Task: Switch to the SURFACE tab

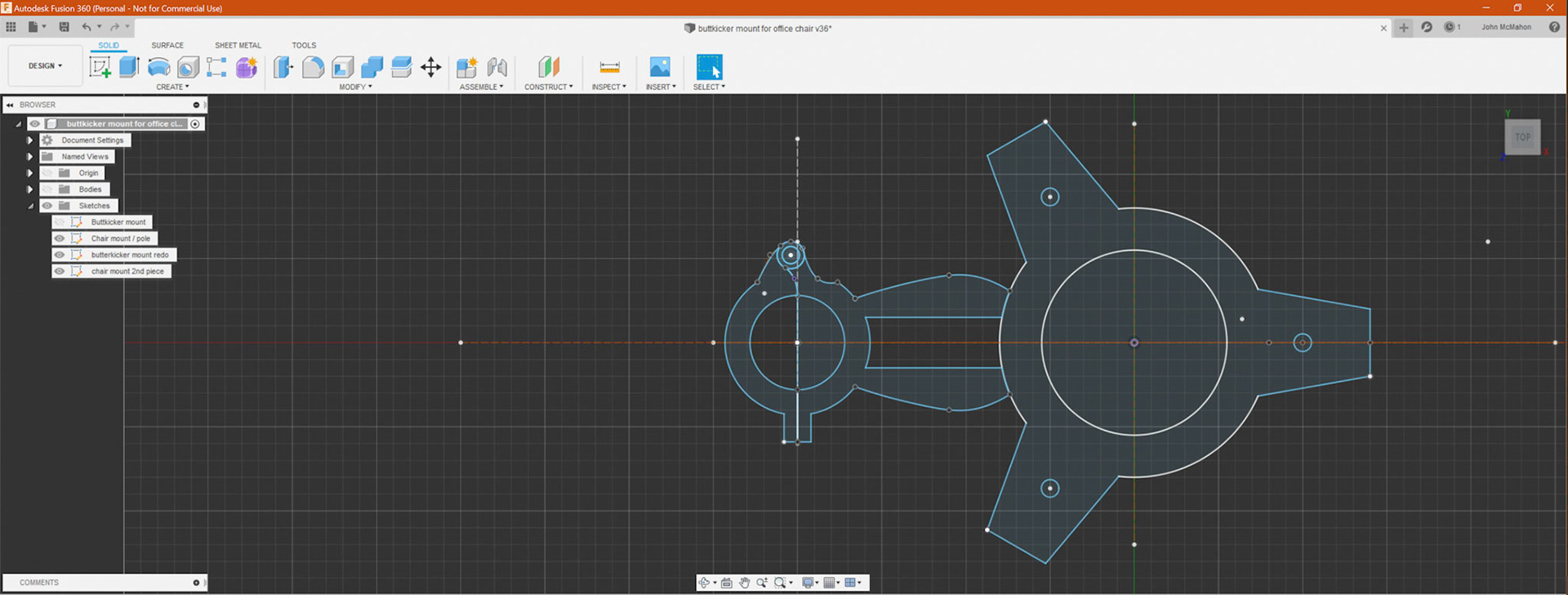Action: tap(167, 46)
